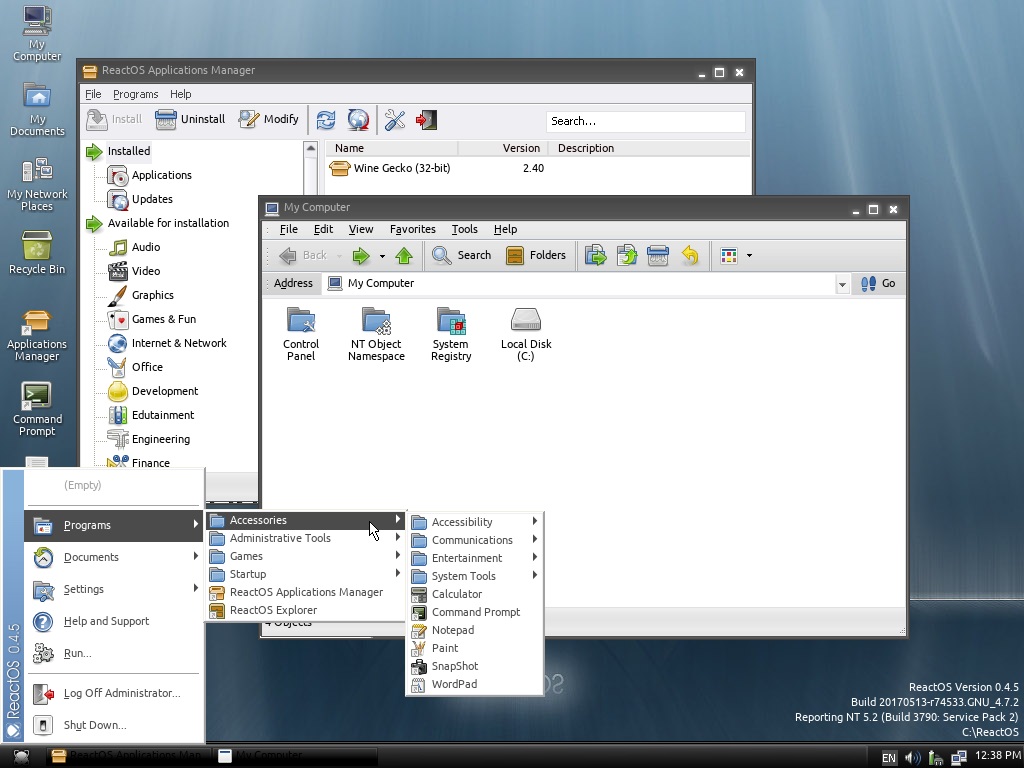
Task: Refresh the applications list
Action: click(x=326, y=120)
